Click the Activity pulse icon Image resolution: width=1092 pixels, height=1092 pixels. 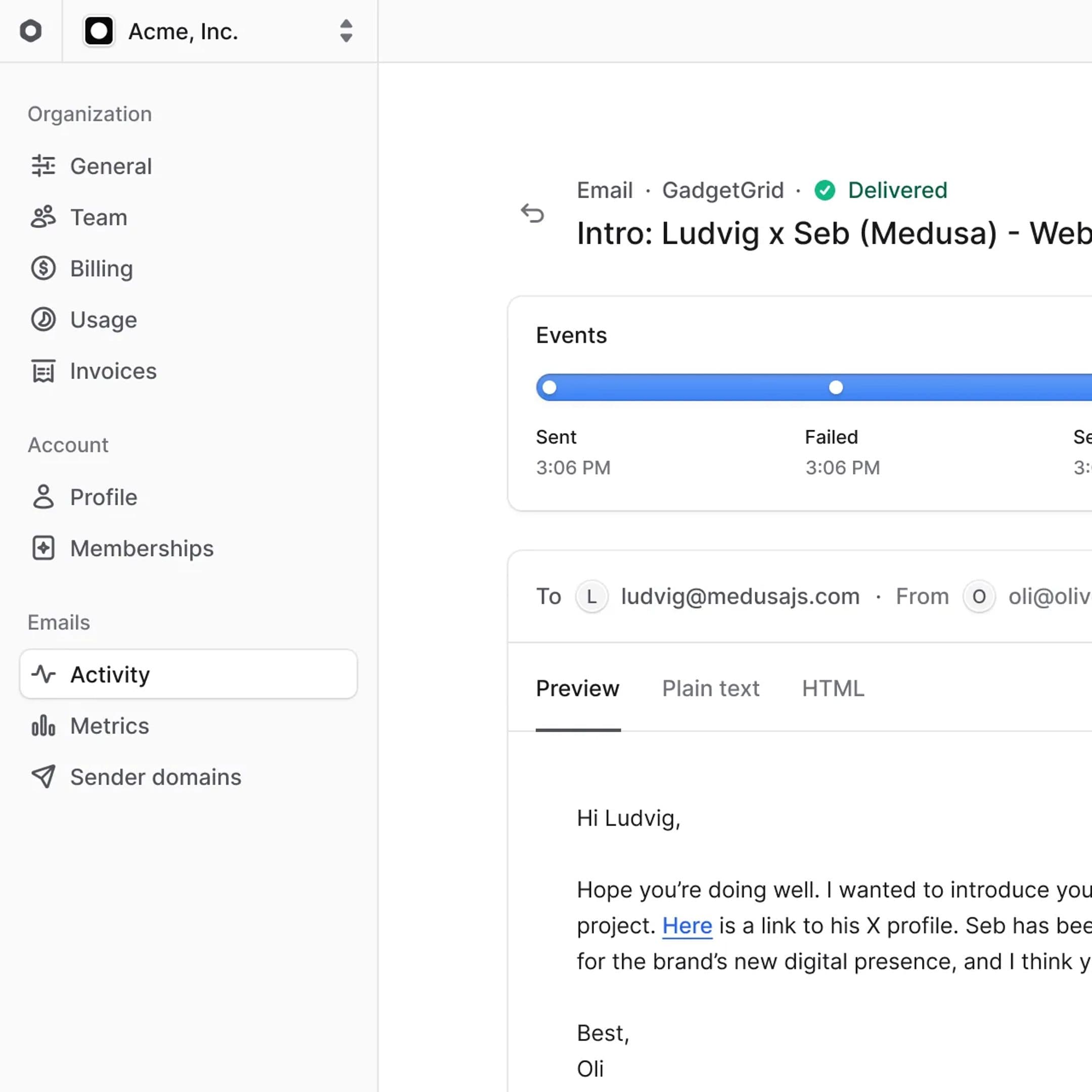43,674
